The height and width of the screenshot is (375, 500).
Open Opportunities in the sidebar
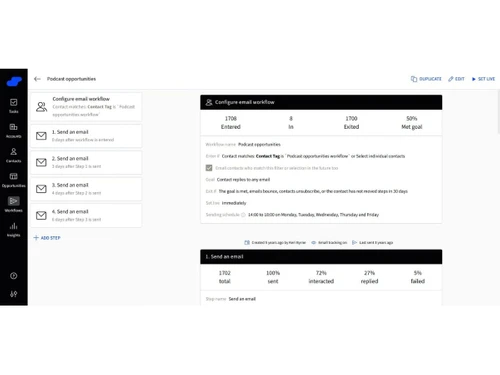(x=14, y=180)
